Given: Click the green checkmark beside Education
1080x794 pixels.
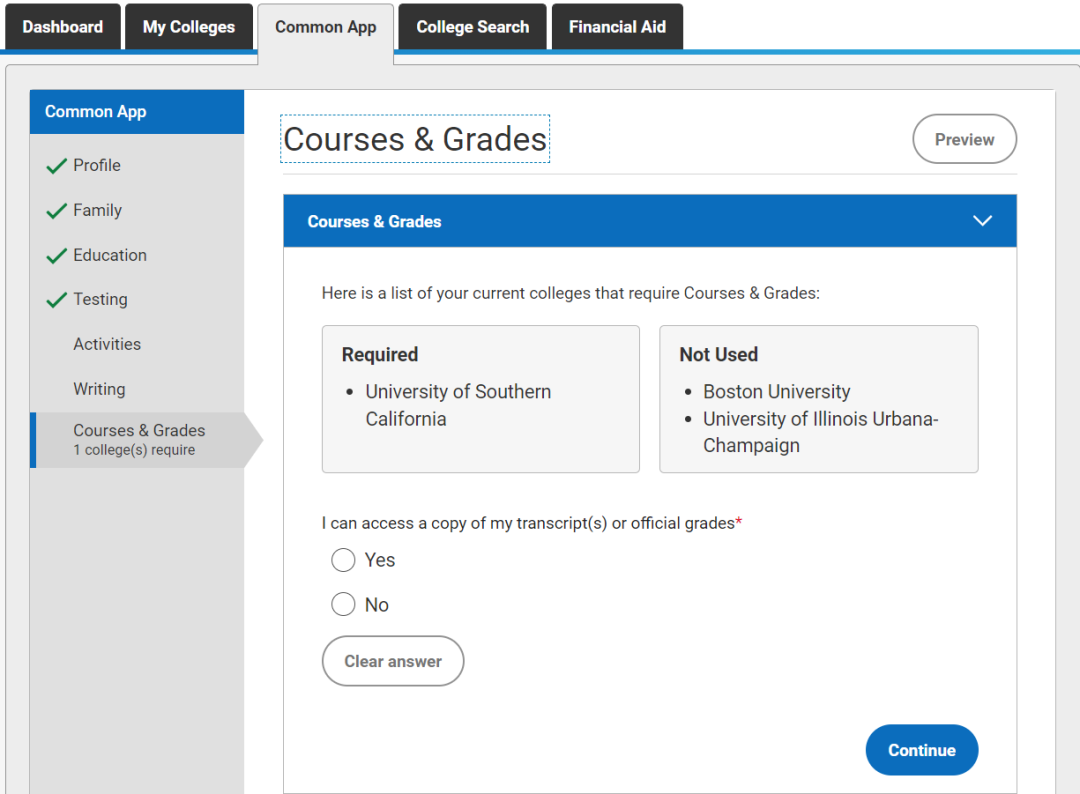Looking at the screenshot, I should [56, 256].
